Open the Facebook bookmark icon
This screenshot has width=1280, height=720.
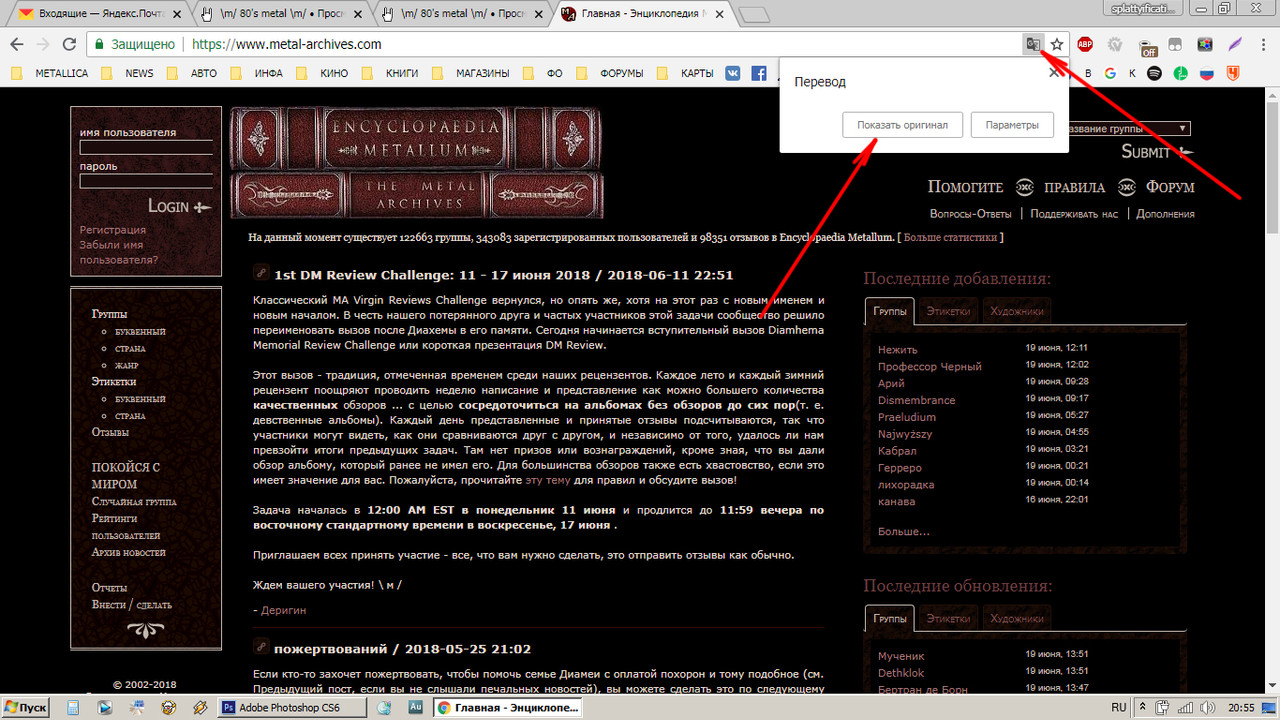759,73
